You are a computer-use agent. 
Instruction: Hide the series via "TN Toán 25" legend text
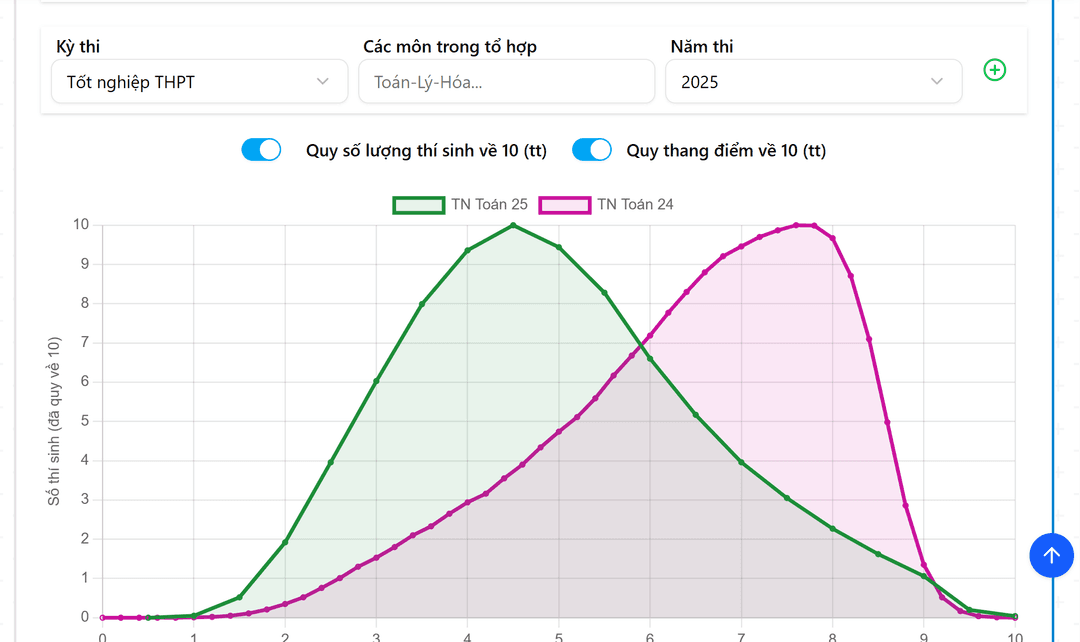point(489,205)
